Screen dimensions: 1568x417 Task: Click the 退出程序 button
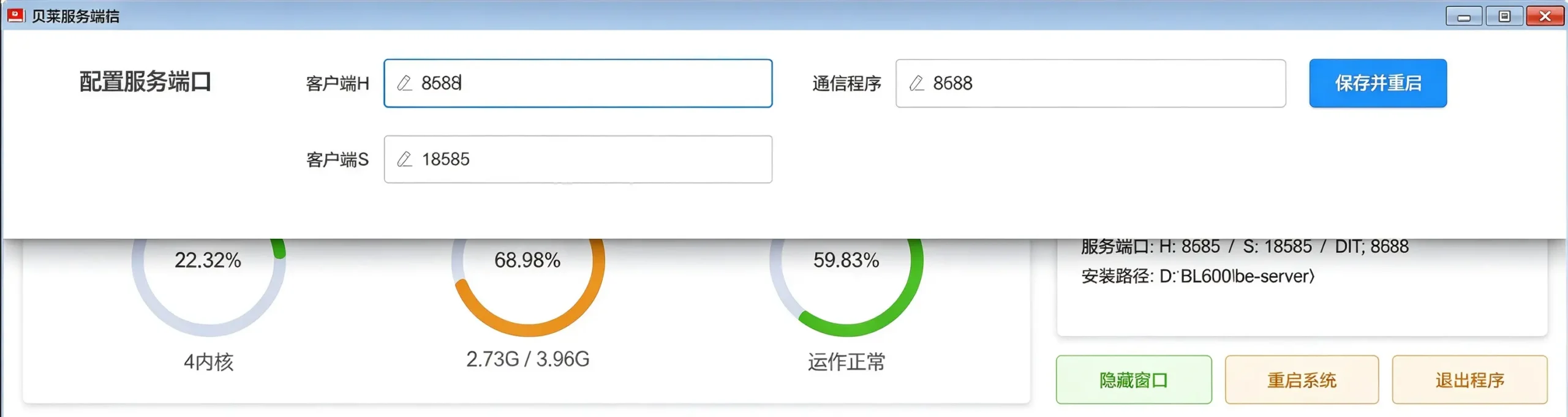tap(1469, 380)
